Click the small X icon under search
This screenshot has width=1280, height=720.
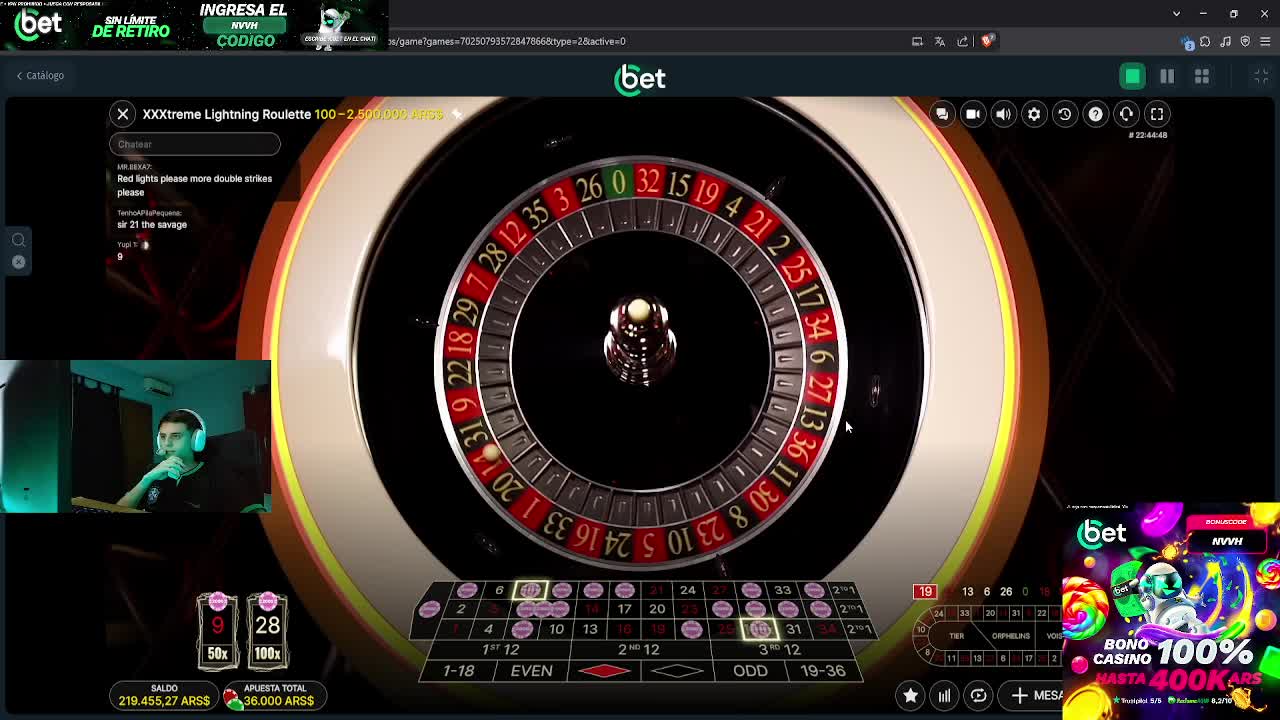[x=18, y=262]
